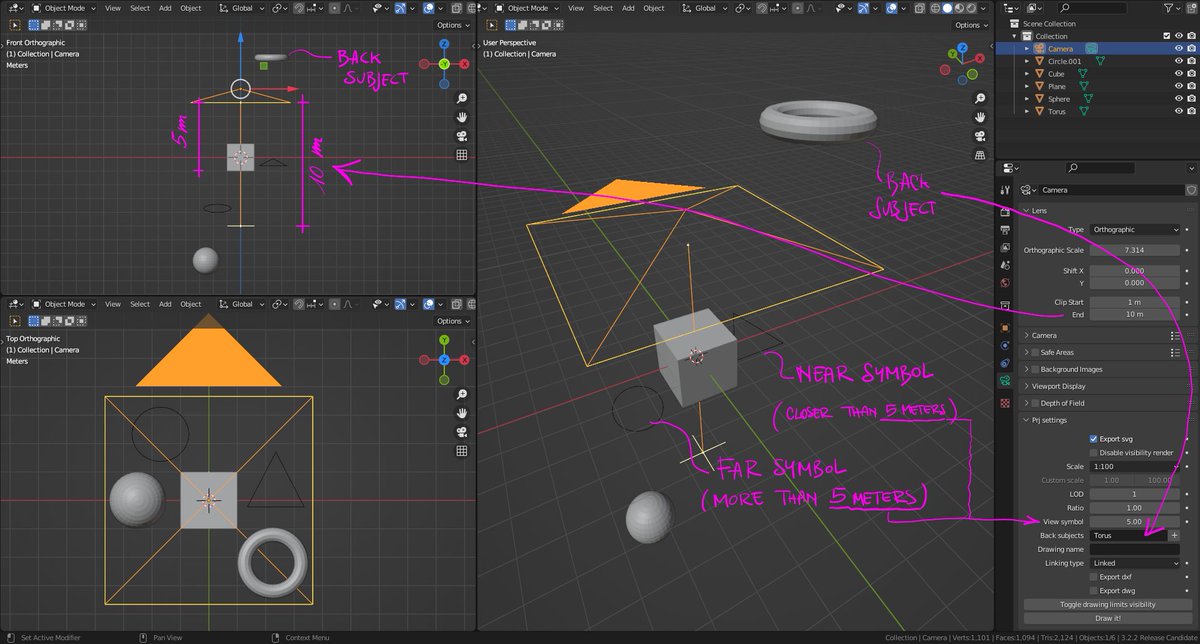Click the Draw it! button
Image resolution: width=1200 pixels, height=644 pixels.
coord(1107,619)
